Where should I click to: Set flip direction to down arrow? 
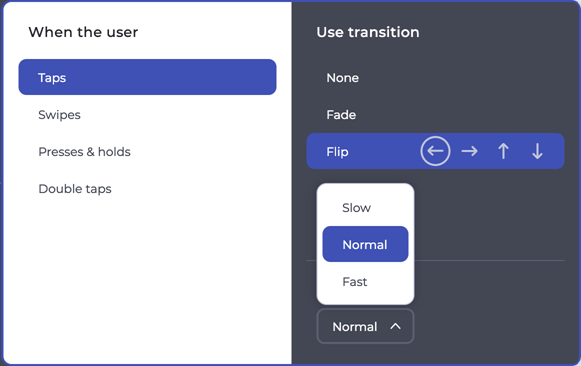[x=537, y=151]
